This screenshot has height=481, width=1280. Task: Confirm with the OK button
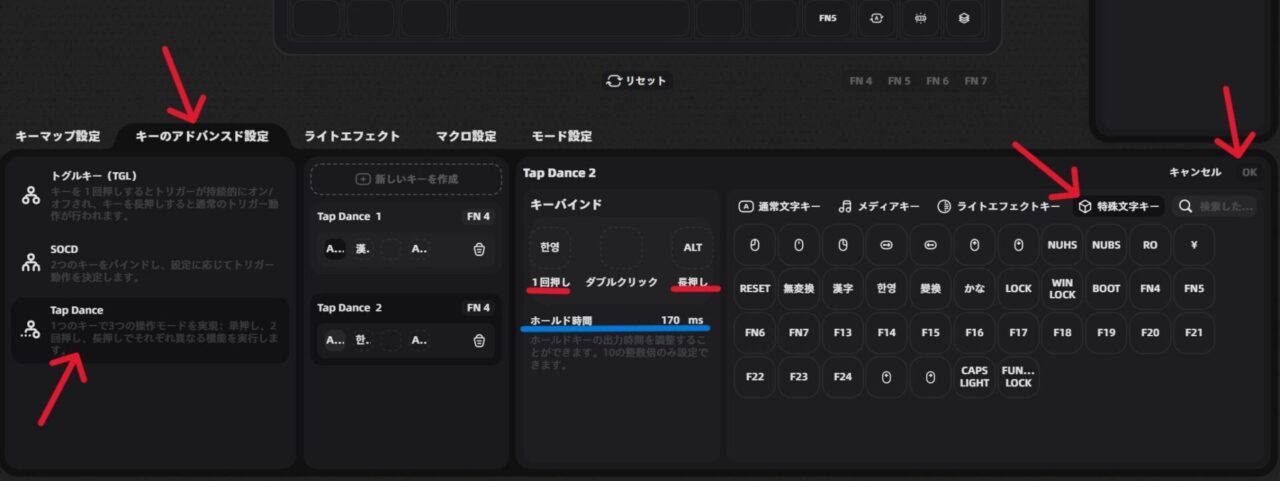(x=1249, y=172)
